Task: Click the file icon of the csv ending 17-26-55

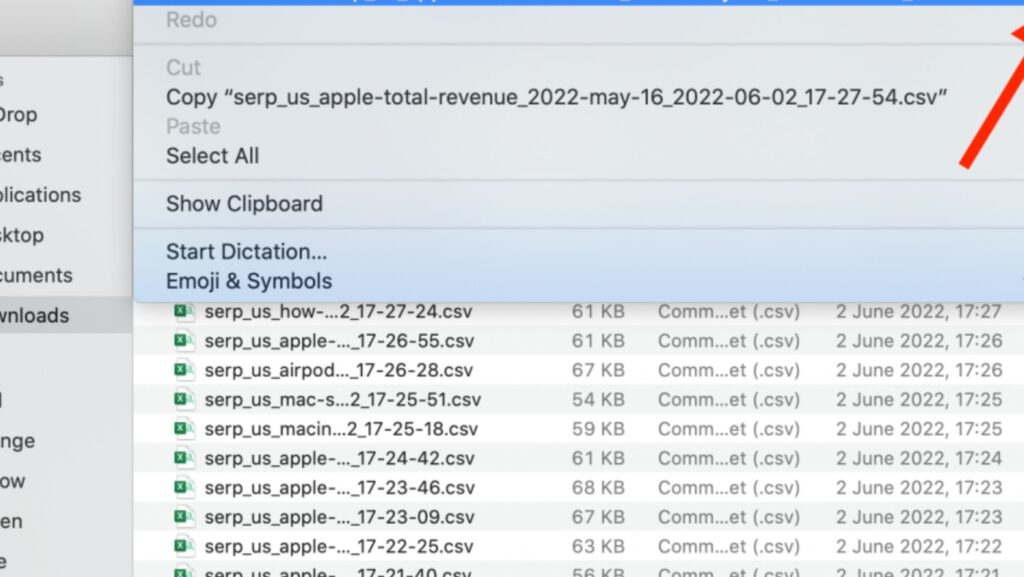Action: click(x=183, y=341)
